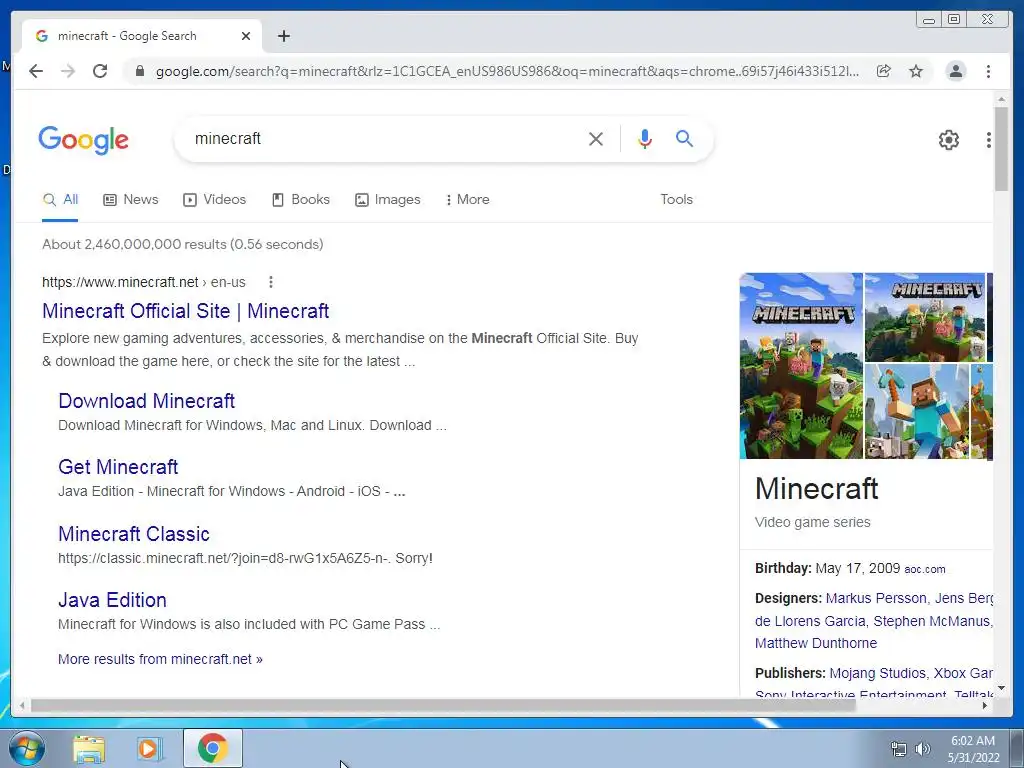Bookmark this tab with the star icon
Image resolution: width=1024 pixels, height=768 pixels.
[916, 71]
